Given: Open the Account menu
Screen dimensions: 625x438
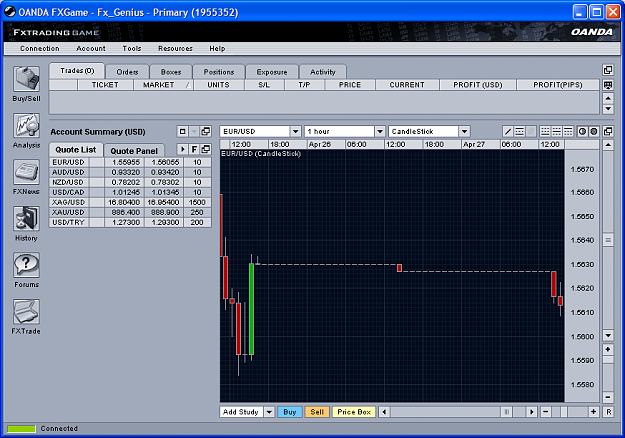Looking at the screenshot, I should click(91, 48).
